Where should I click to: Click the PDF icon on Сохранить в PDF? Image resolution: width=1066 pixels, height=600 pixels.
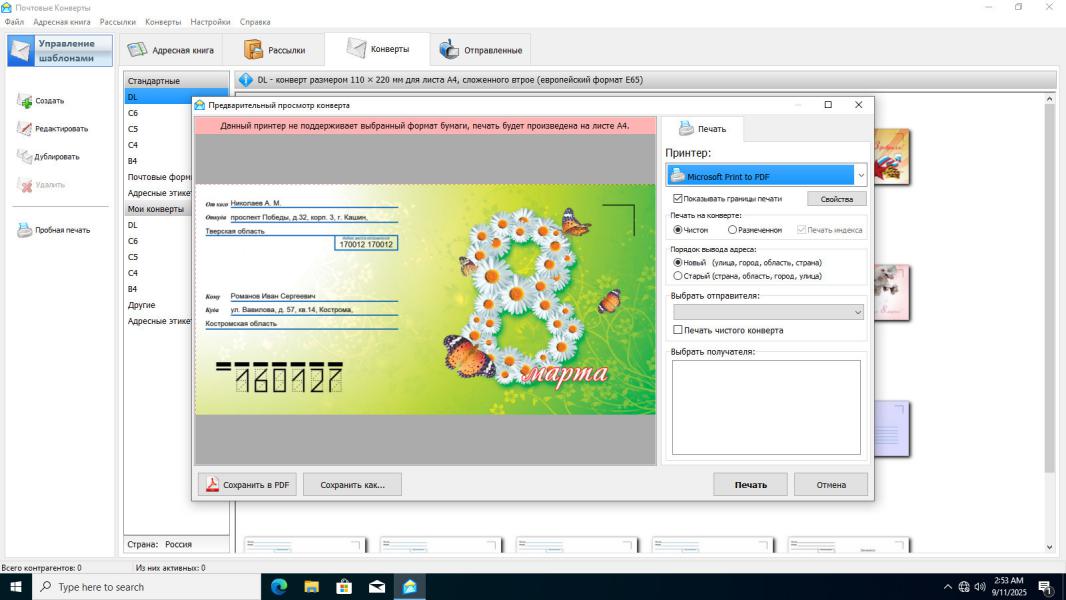[x=212, y=484]
